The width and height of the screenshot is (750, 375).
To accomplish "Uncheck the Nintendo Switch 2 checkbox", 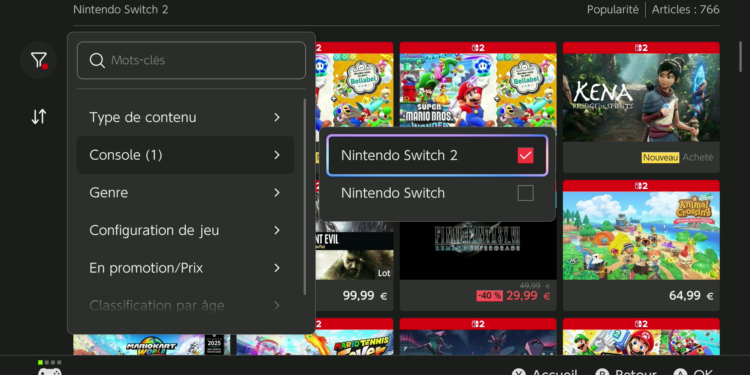I will [x=525, y=155].
